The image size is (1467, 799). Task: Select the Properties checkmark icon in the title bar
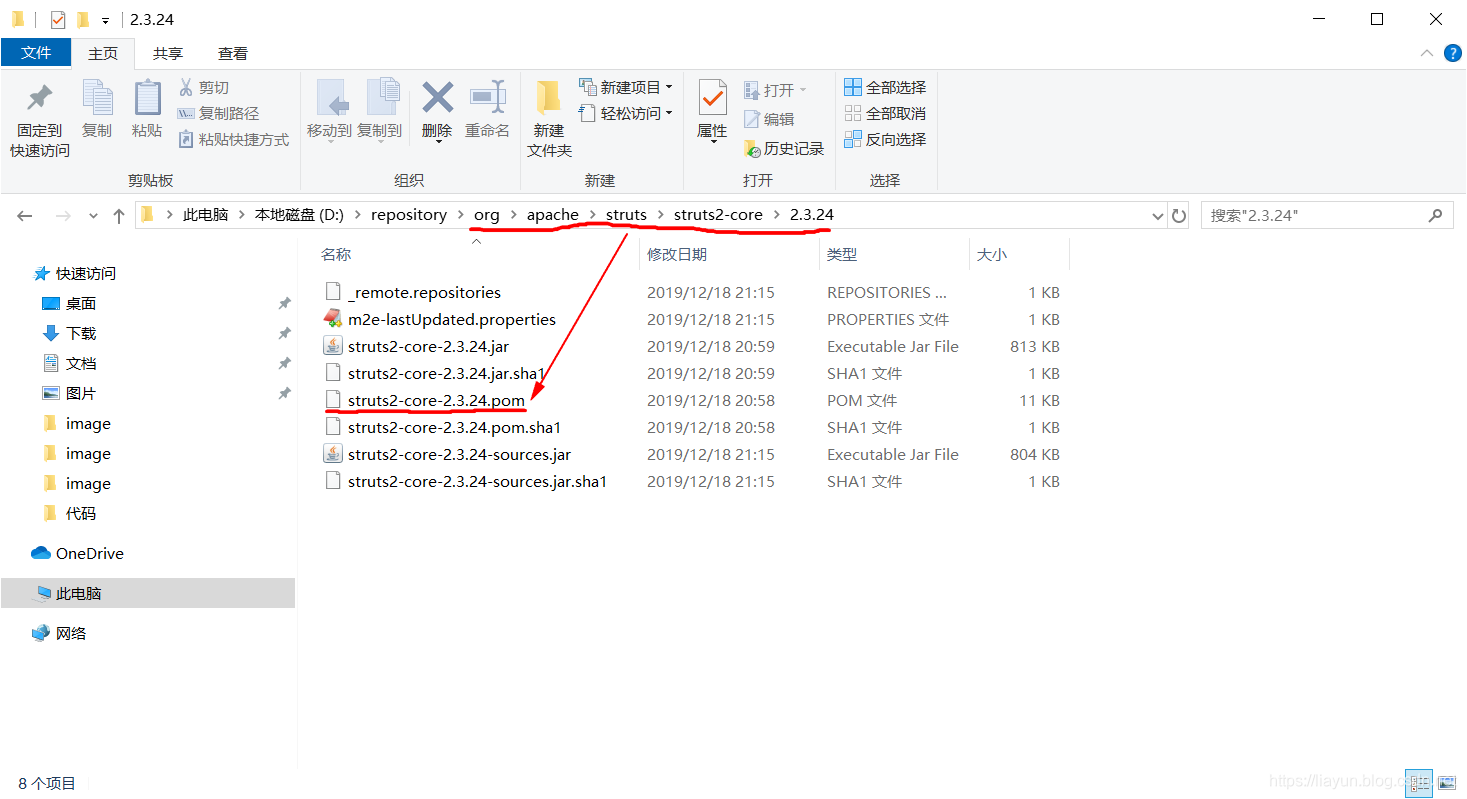[58, 19]
